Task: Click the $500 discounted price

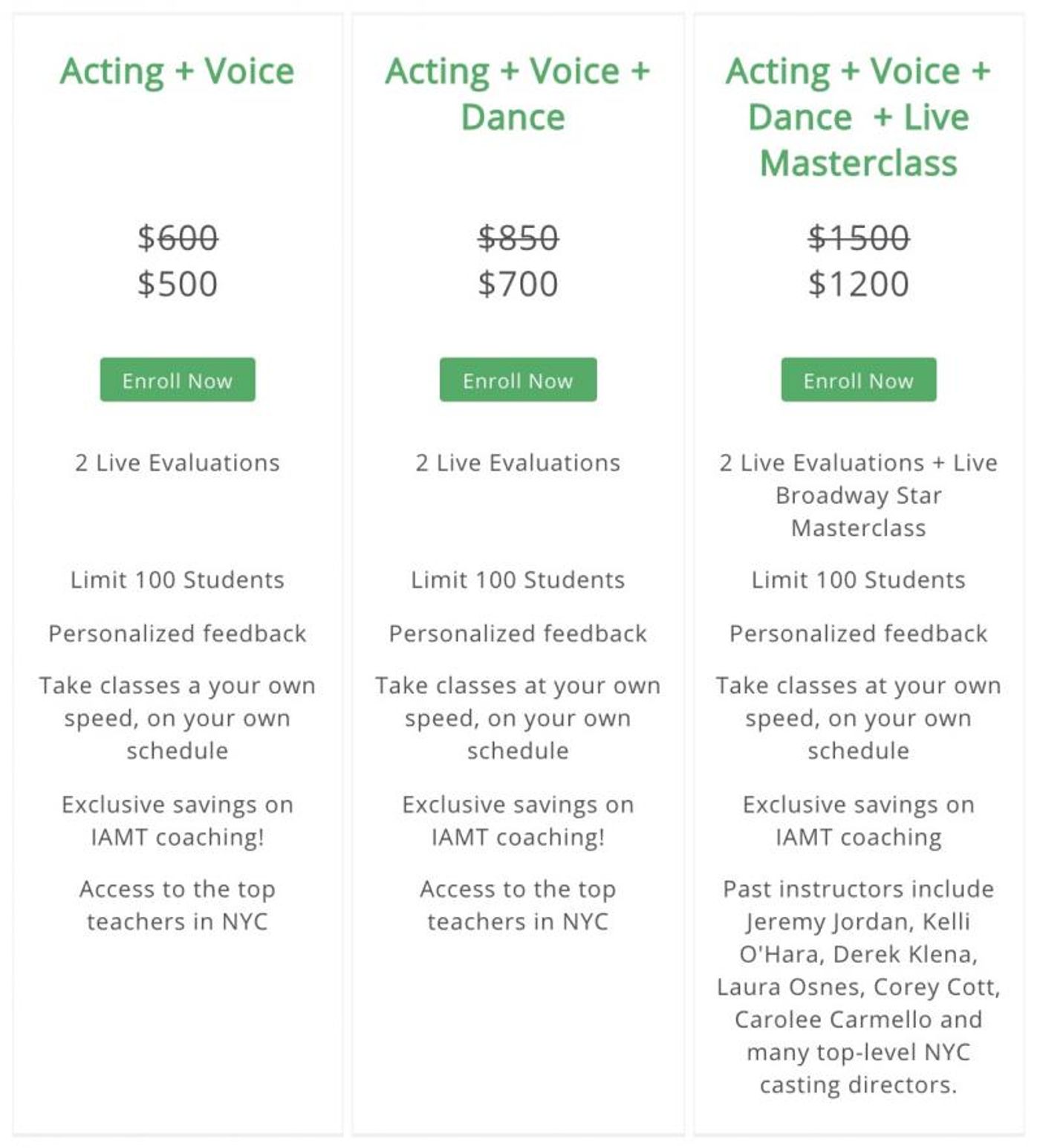Action: [x=177, y=283]
